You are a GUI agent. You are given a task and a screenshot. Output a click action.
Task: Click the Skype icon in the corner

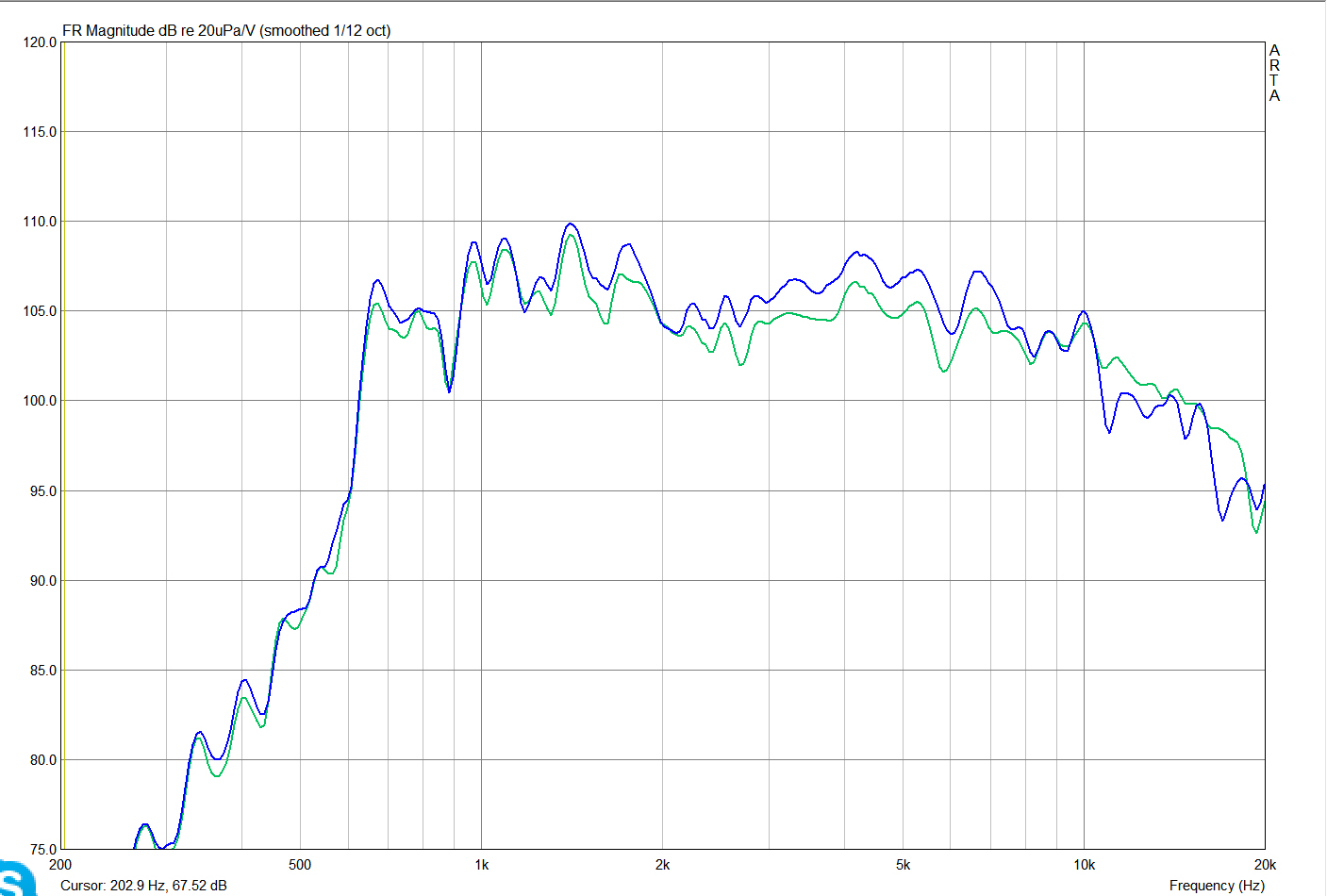(x=17, y=879)
